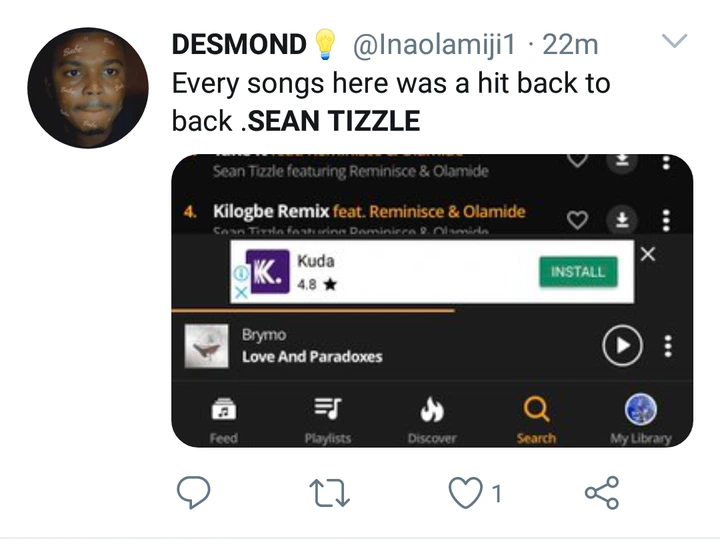Image resolution: width=720 pixels, height=549 pixels.
Task: Open the Playlists tab
Action: click(327, 418)
